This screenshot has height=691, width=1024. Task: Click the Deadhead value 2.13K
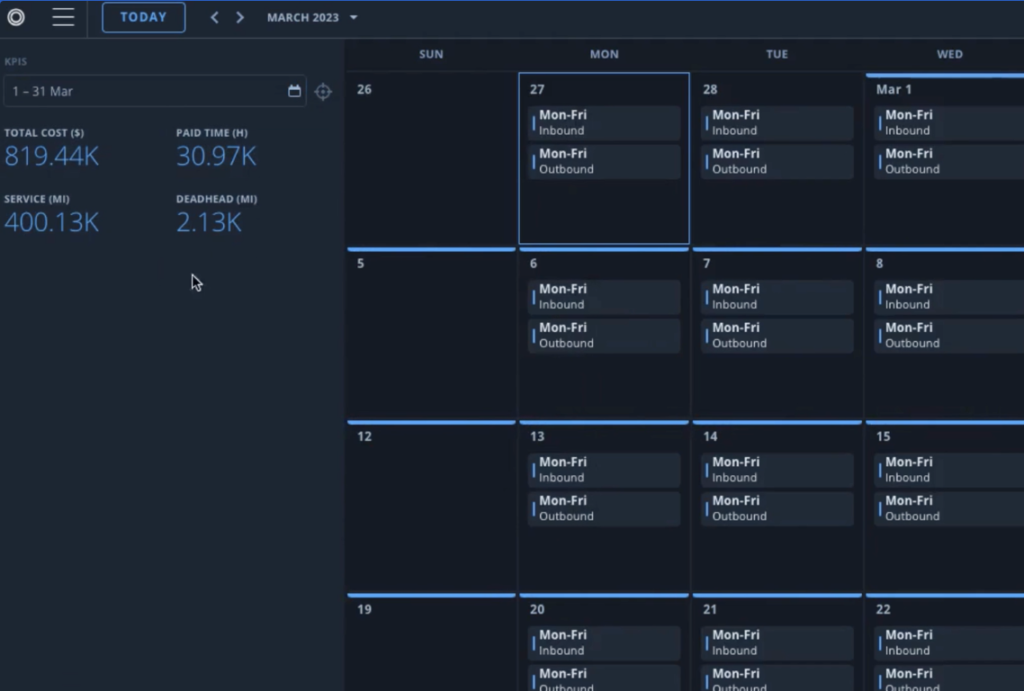pos(208,223)
